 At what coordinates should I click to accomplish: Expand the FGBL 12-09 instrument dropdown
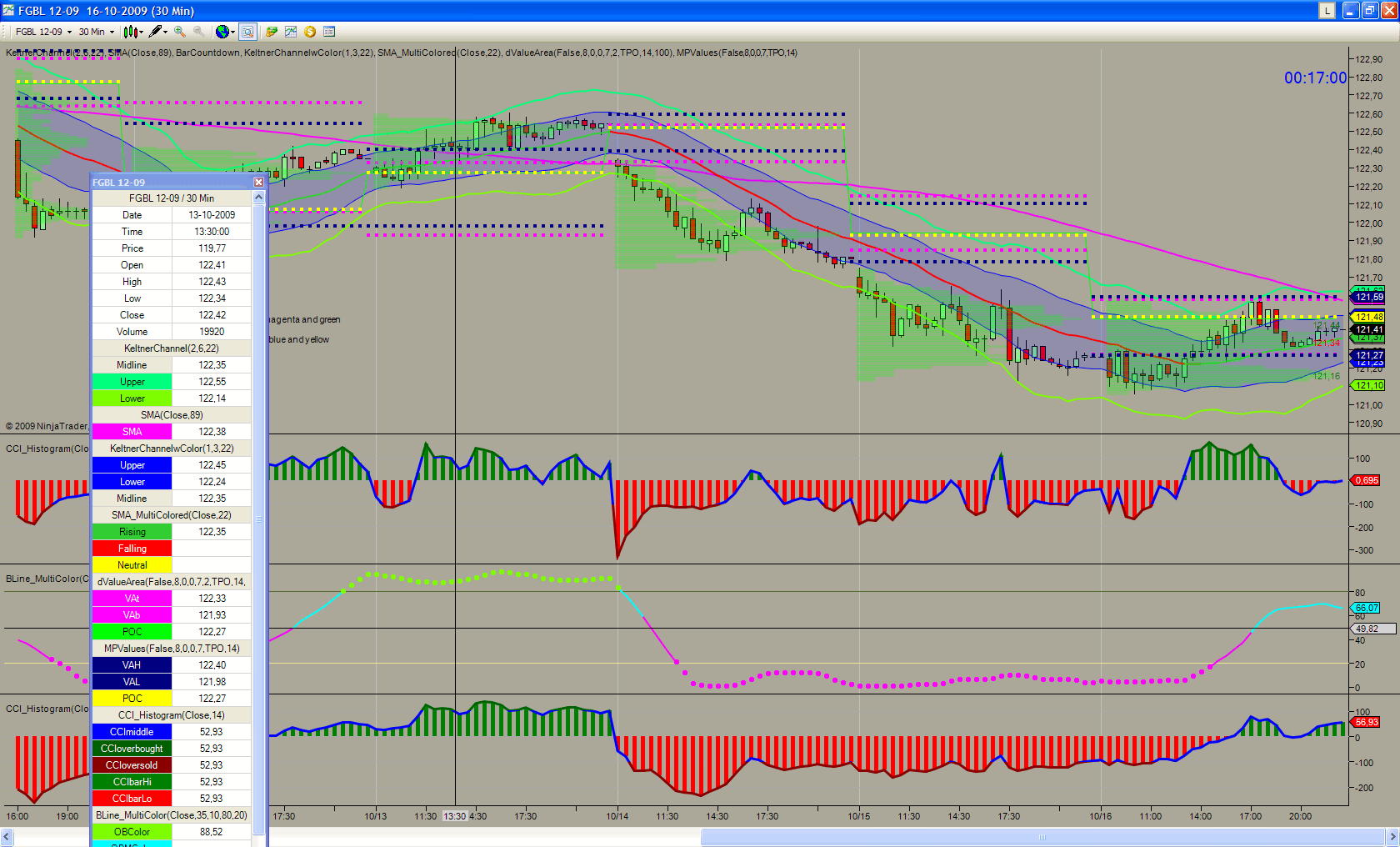click(x=69, y=33)
